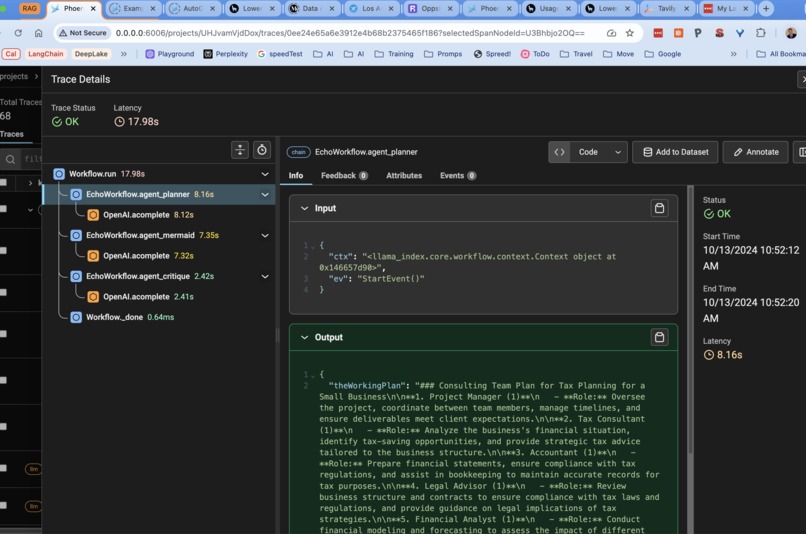
Task: Copy the Output JSON with clipboard icon
Action: 660,337
